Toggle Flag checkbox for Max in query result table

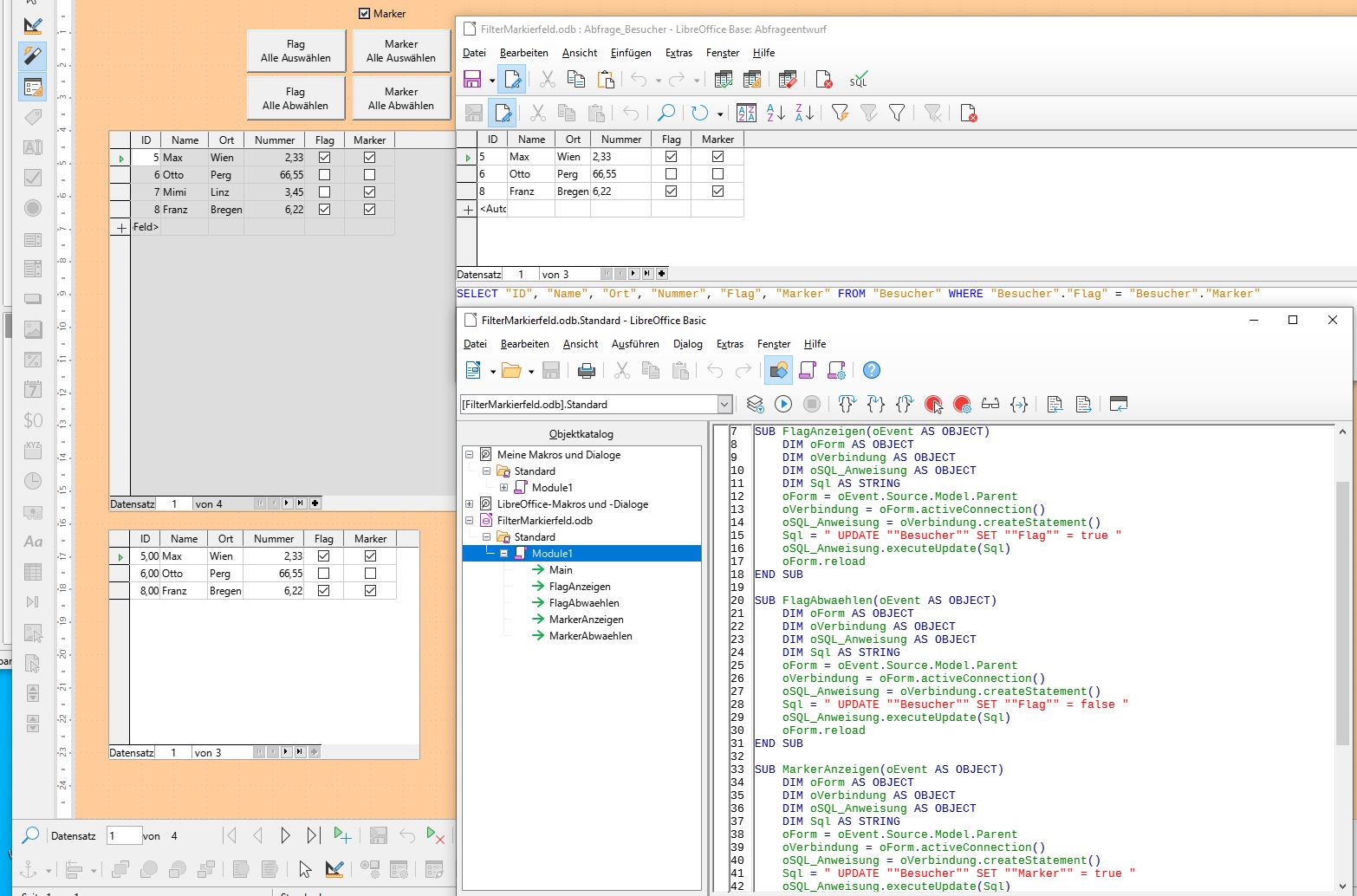pos(671,156)
